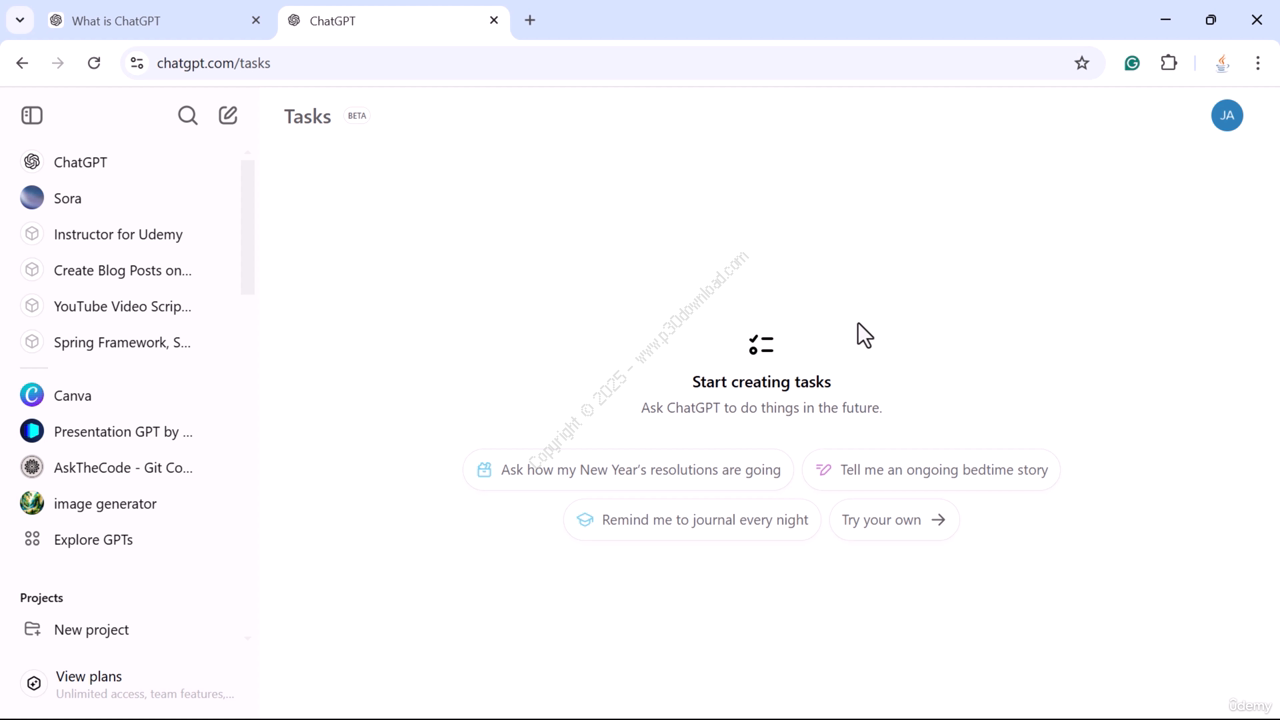Open the Grammarly extension icon
Viewport: 1280px width, 720px height.
point(1132,63)
